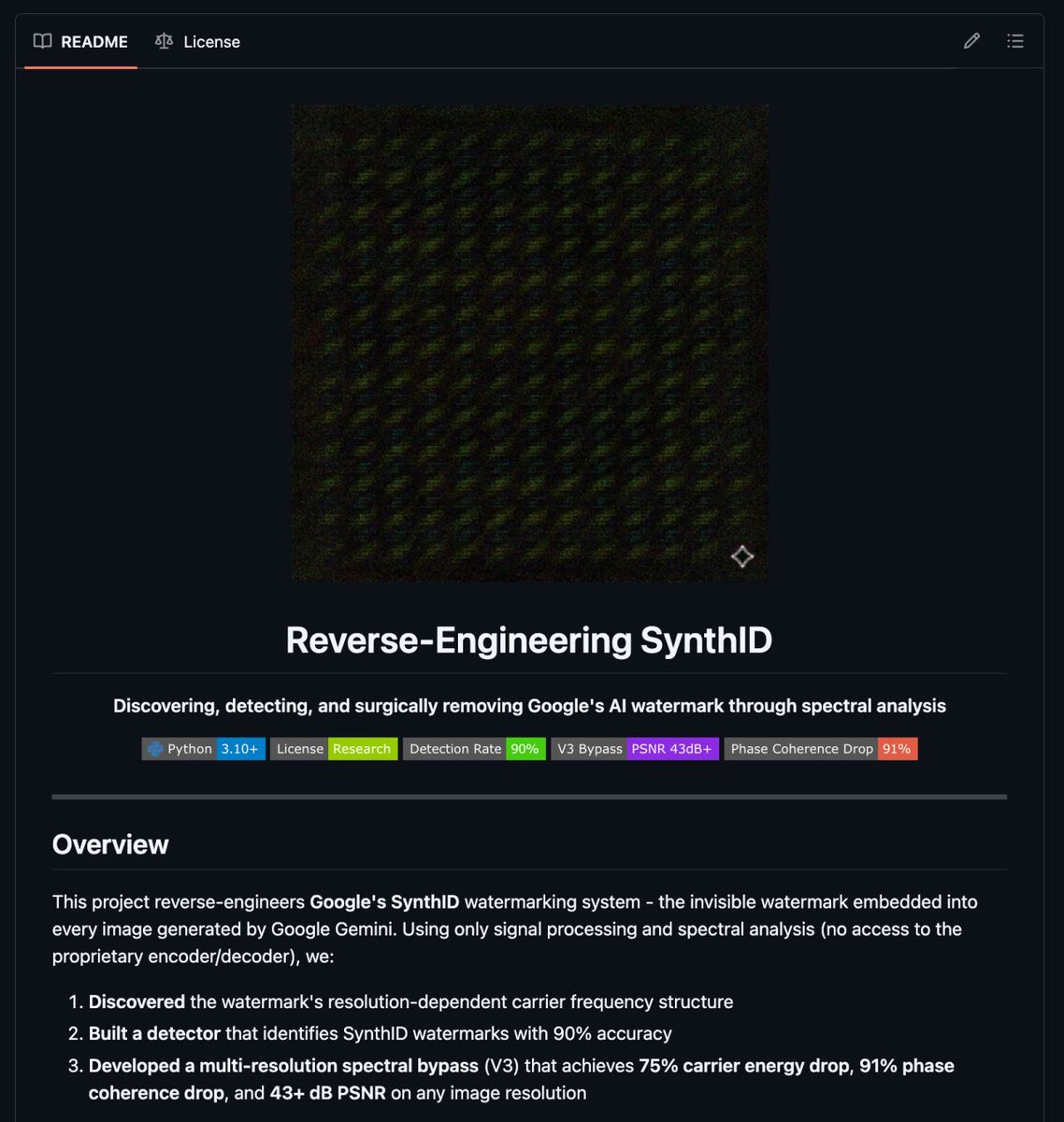Click the "43+ dB PSNR" bold text
Viewport: 1064px width, 1122px height.
pos(327,1093)
